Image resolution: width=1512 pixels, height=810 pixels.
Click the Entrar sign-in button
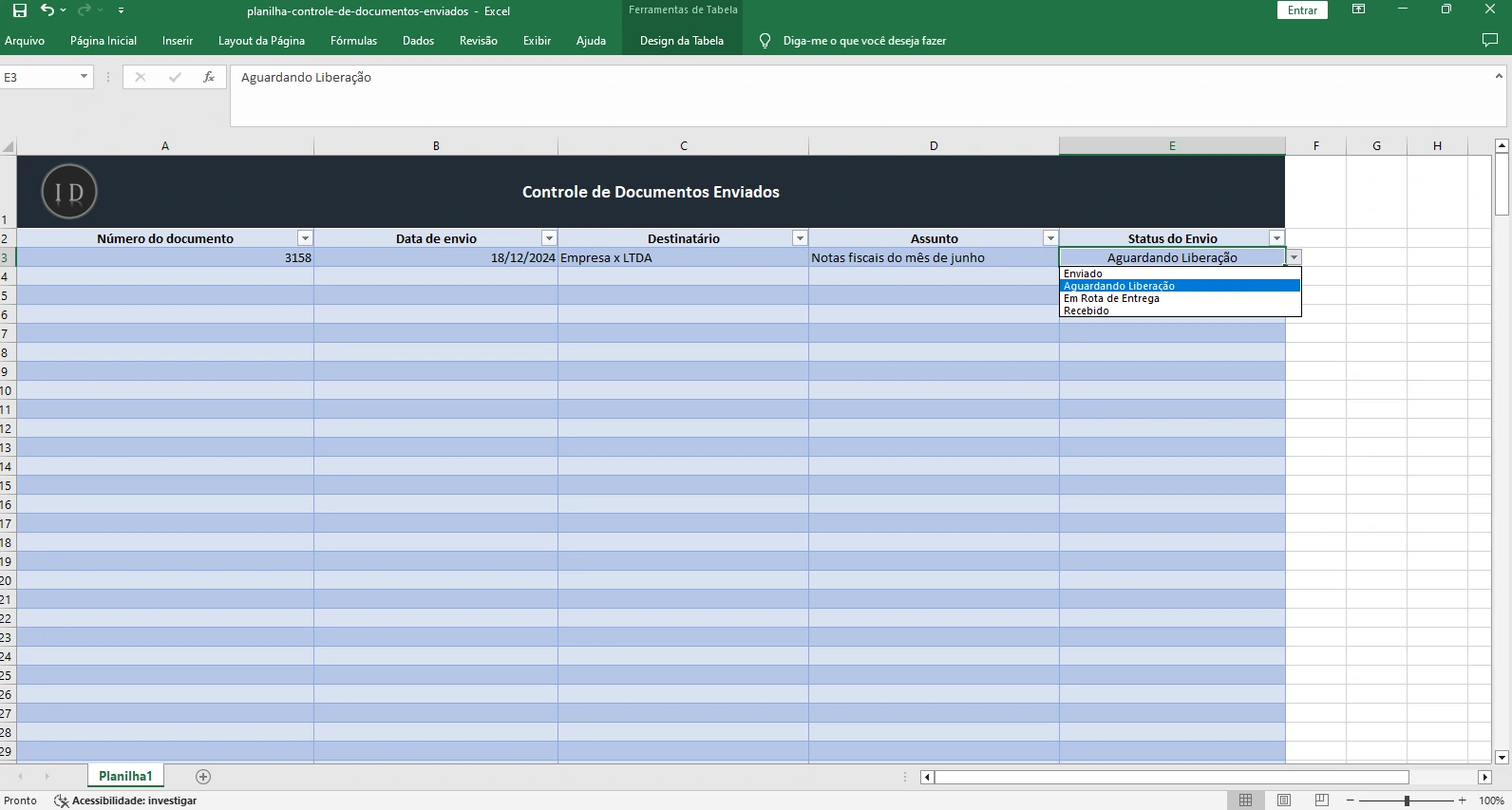tap(1302, 10)
